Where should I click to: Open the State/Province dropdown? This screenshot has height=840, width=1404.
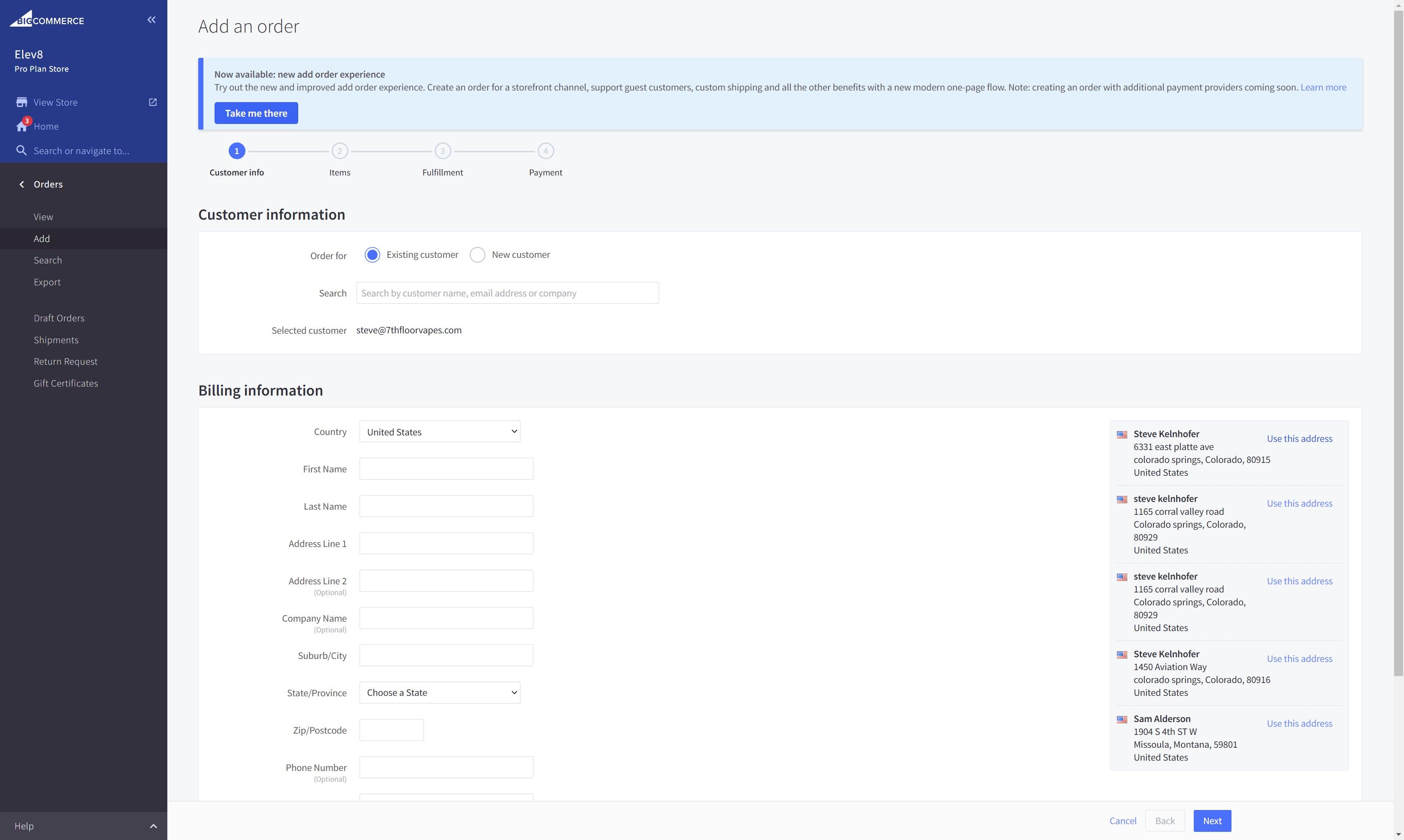click(439, 693)
